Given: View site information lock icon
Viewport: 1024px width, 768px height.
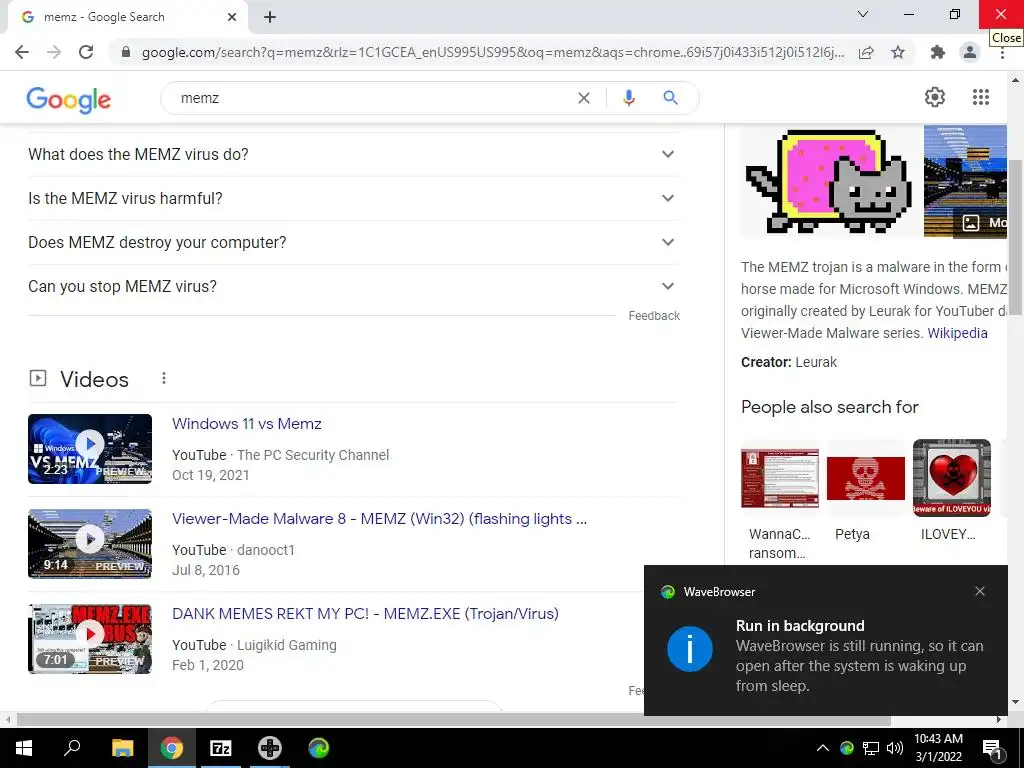Looking at the screenshot, I should coord(126,52).
